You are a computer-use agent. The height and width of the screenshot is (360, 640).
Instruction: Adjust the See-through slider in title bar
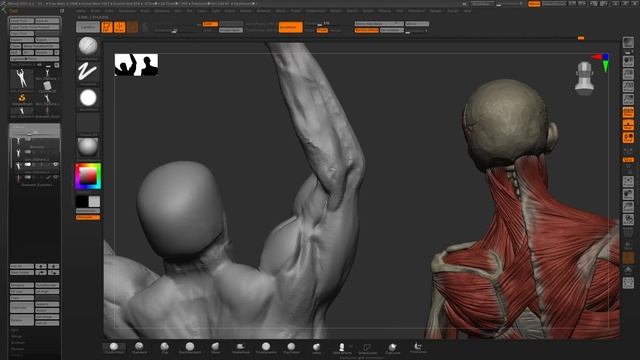(509, 4)
